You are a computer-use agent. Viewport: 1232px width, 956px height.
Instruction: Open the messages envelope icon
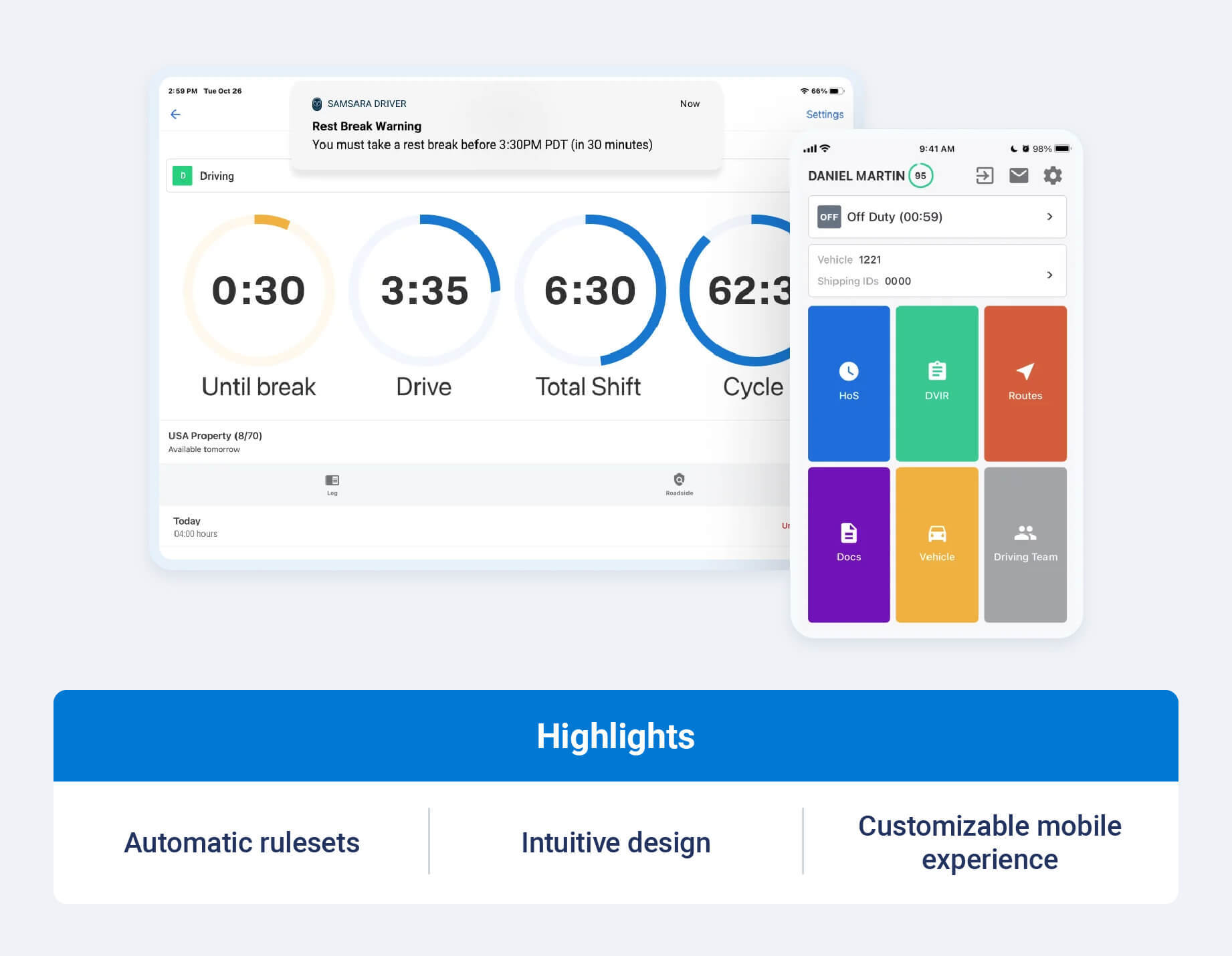[x=1018, y=175]
